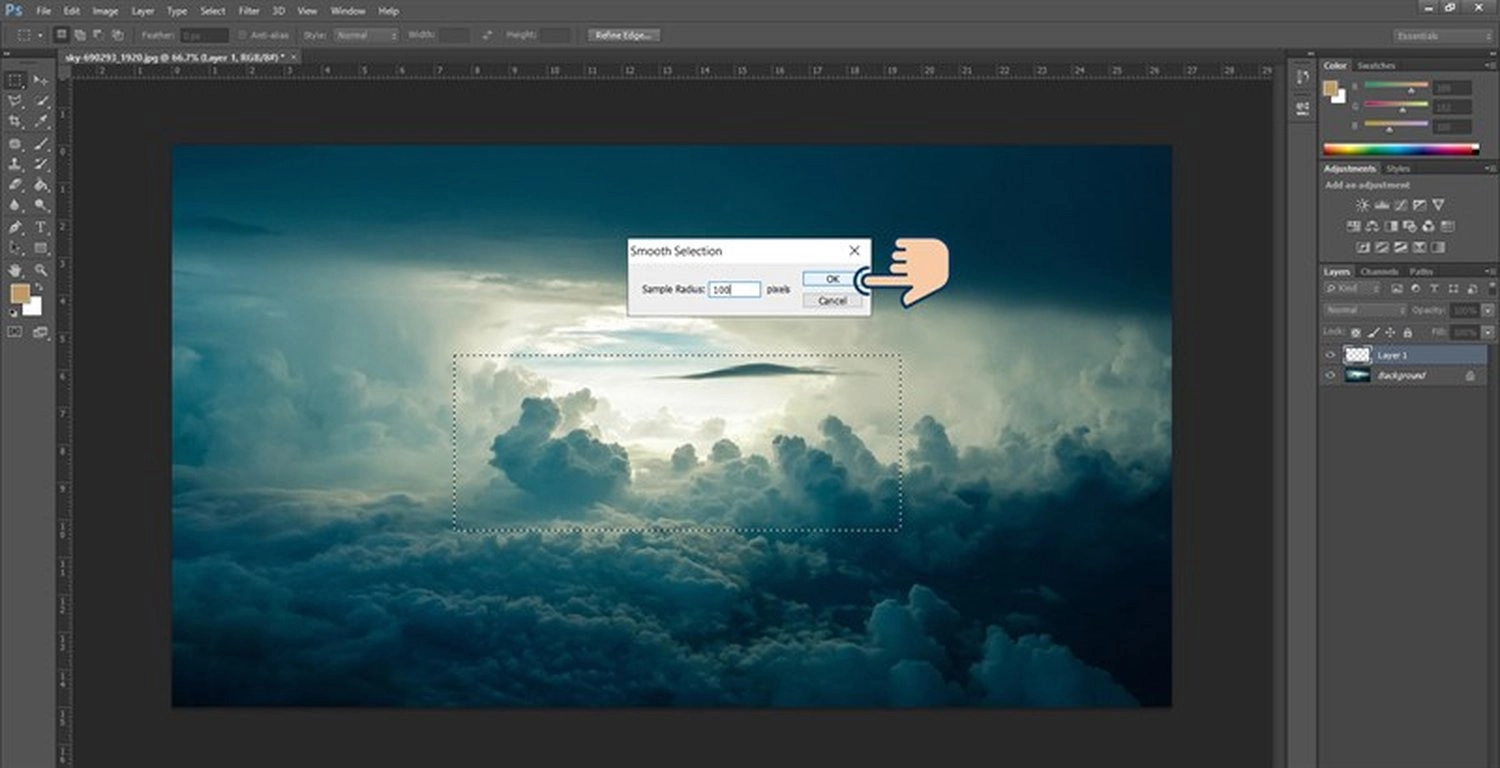Image resolution: width=1500 pixels, height=768 pixels.
Task: Hide Layer 1 with its eye icon
Action: click(x=1330, y=355)
